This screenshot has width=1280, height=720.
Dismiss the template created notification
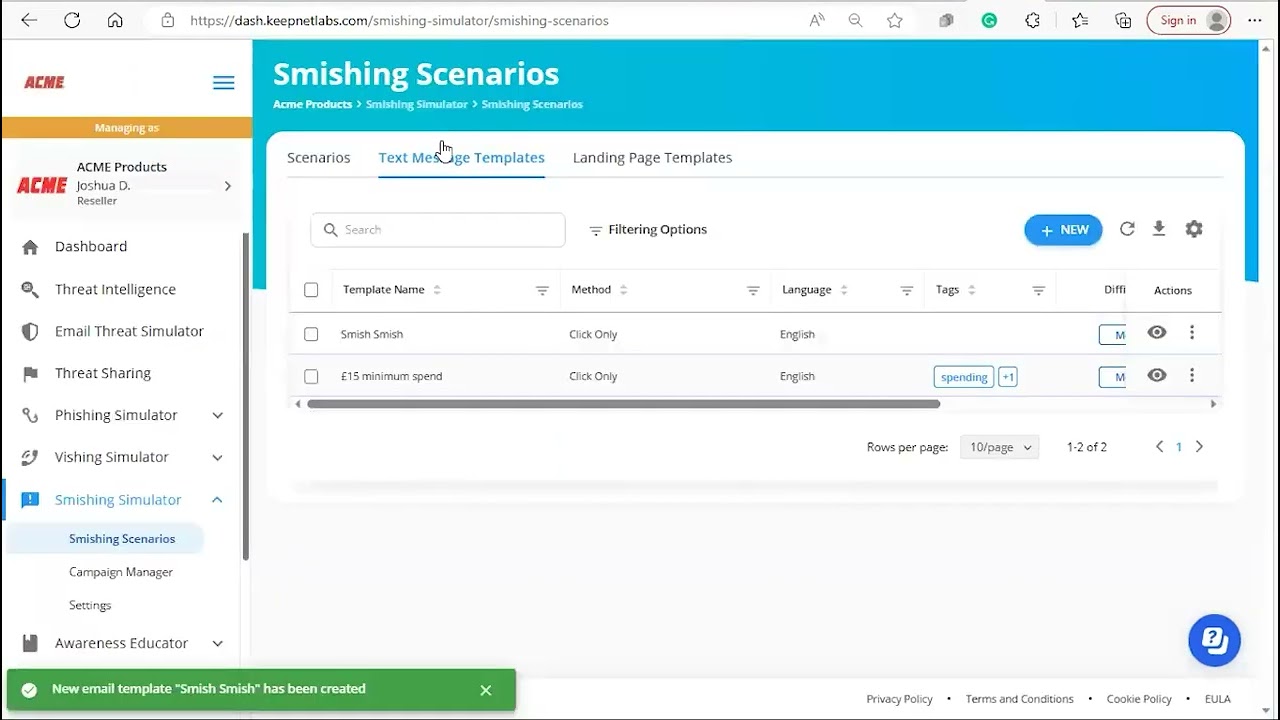[486, 690]
